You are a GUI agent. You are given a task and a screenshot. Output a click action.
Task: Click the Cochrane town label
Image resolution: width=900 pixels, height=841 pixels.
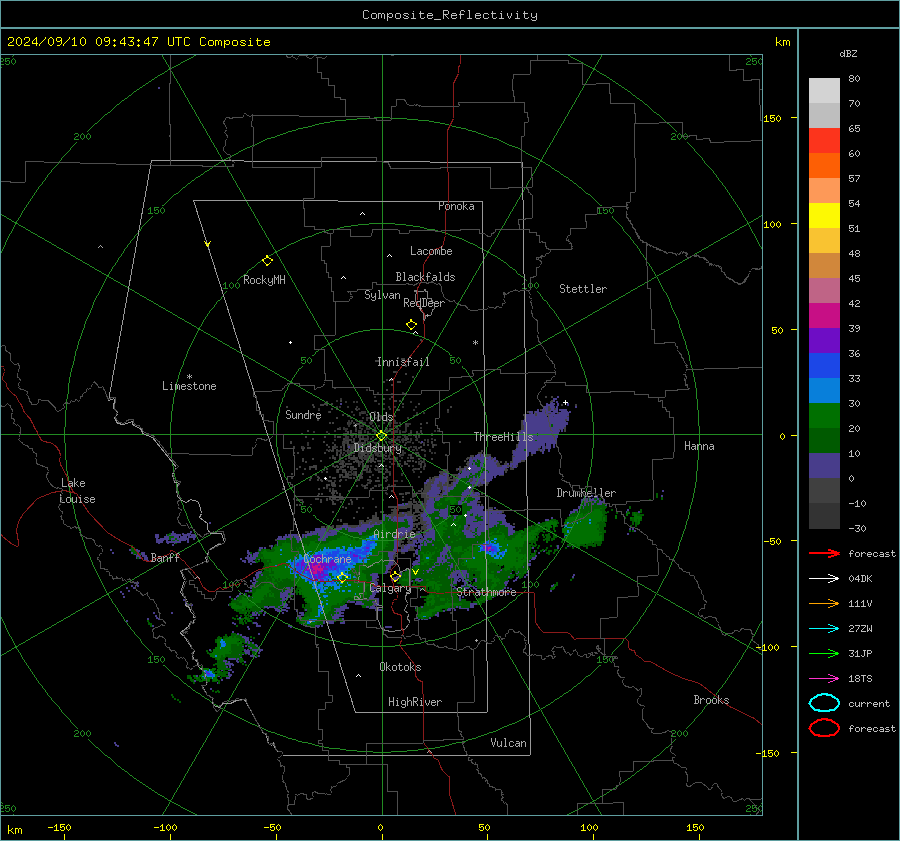327,559
